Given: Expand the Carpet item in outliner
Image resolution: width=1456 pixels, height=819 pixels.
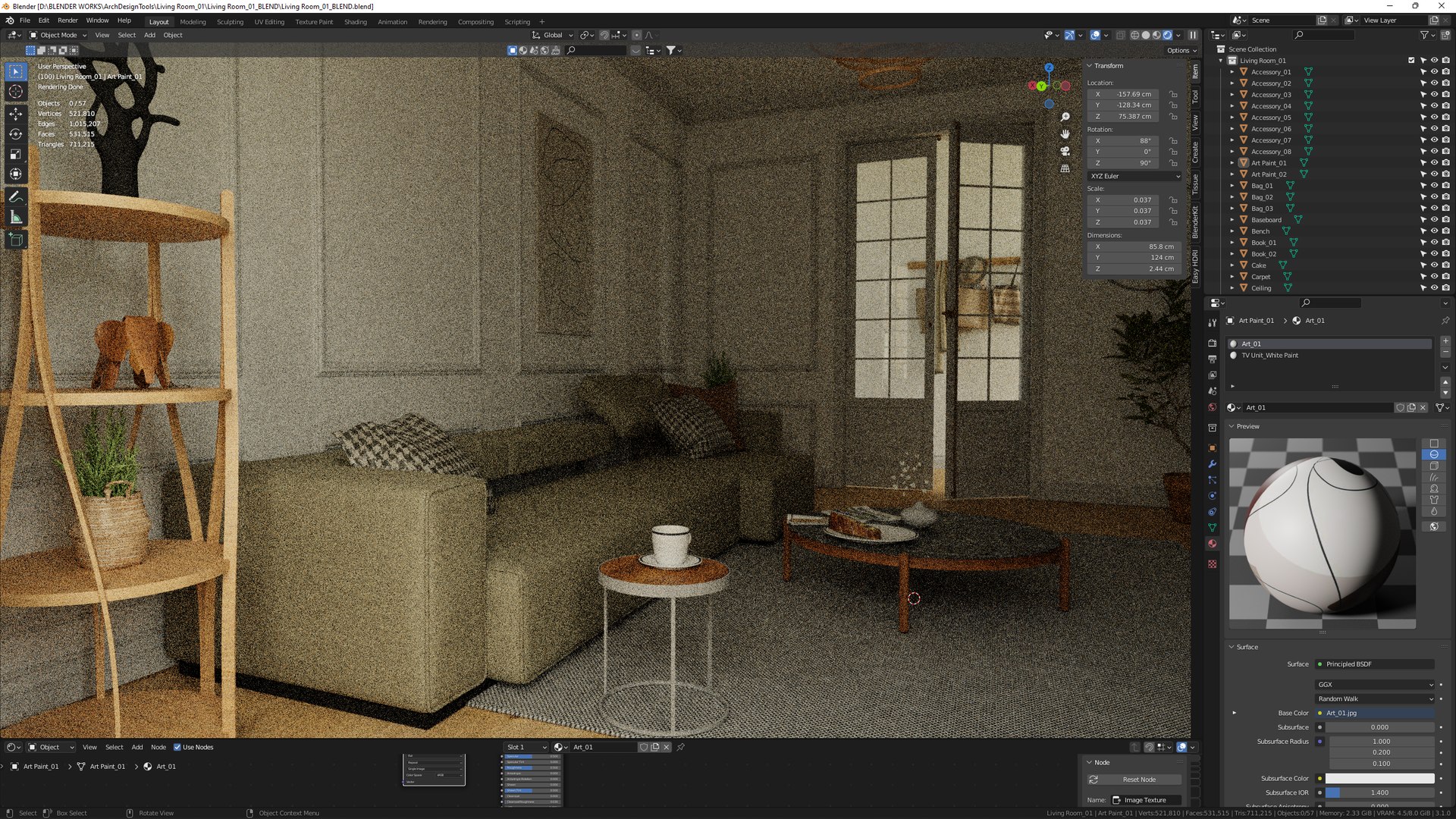Looking at the screenshot, I should click(x=1232, y=277).
